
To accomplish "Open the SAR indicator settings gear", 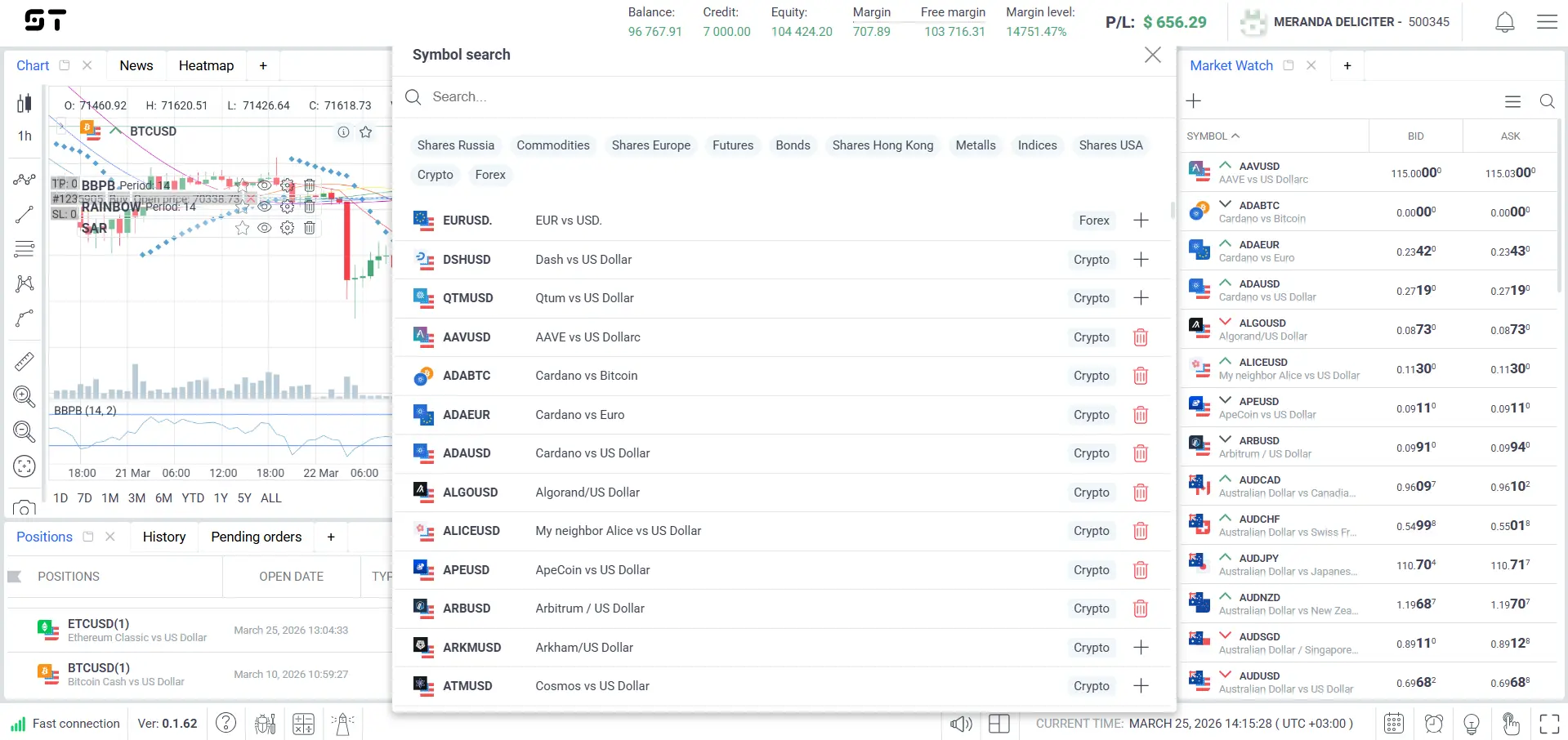I will 287,228.
